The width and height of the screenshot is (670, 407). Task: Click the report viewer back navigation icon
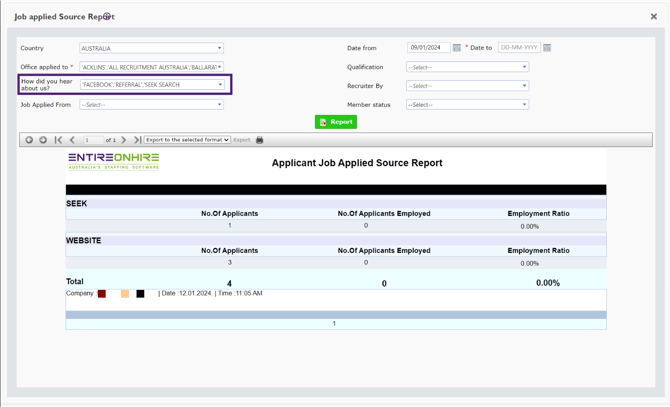pyautogui.click(x=29, y=140)
